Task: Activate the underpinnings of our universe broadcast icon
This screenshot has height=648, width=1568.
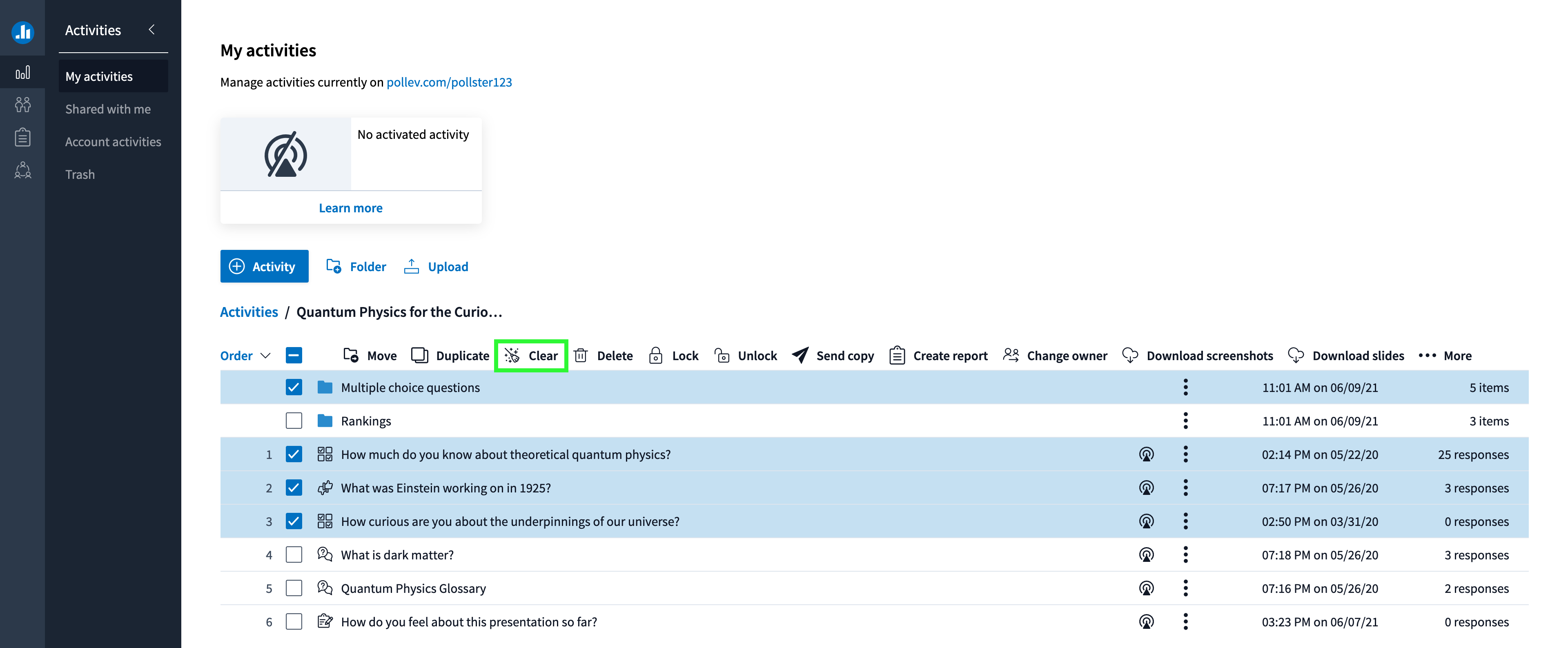Action: point(1146,521)
